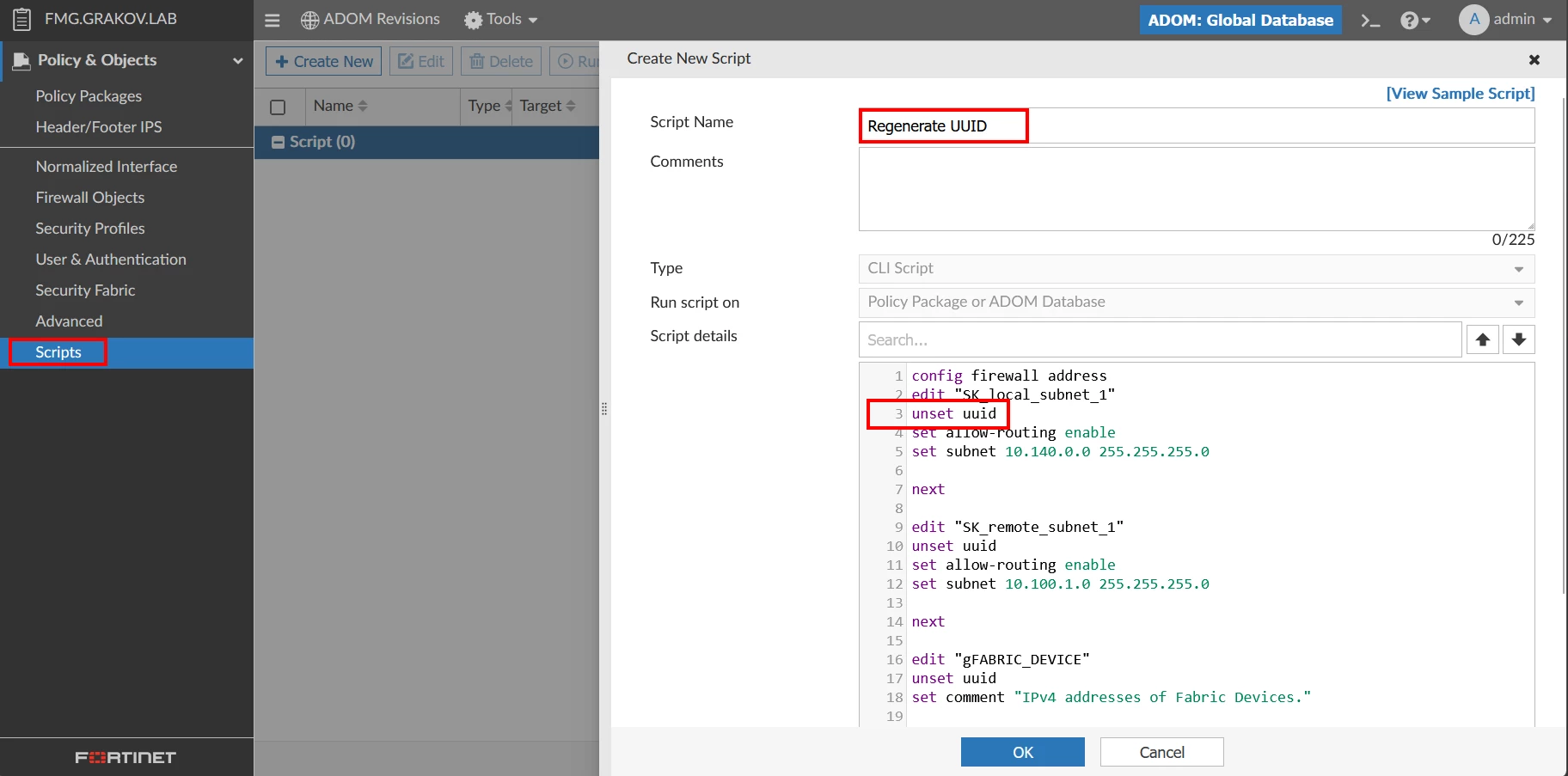The width and height of the screenshot is (1568, 776).
Task: Click the 'next' statement on line 7
Action: click(928, 489)
